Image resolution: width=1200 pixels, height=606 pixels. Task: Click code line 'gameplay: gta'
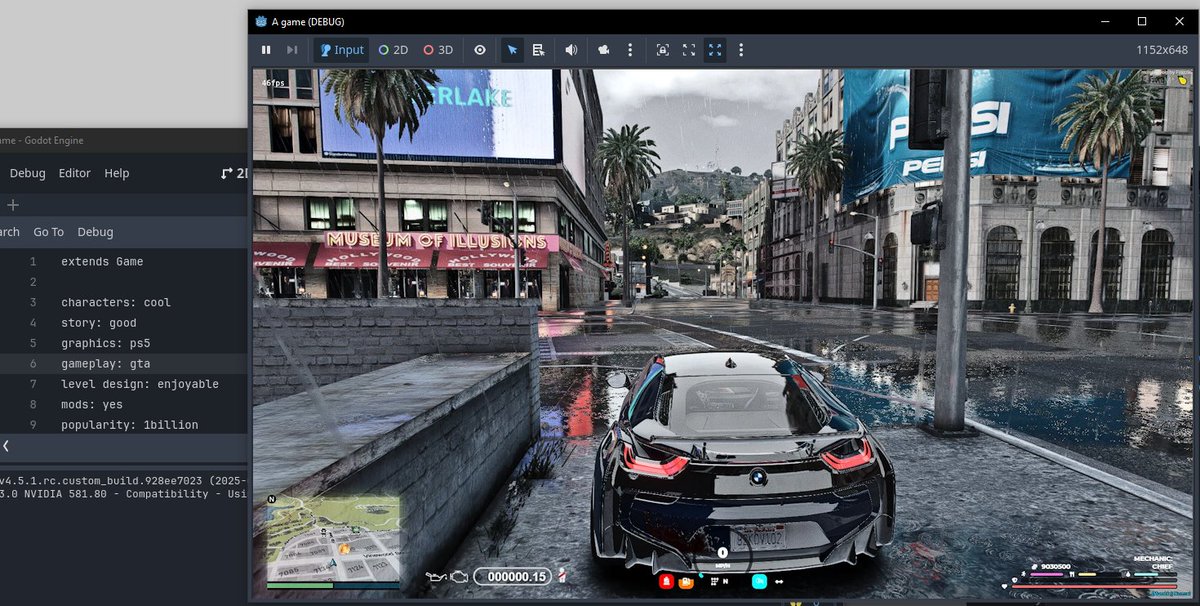click(106, 364)
